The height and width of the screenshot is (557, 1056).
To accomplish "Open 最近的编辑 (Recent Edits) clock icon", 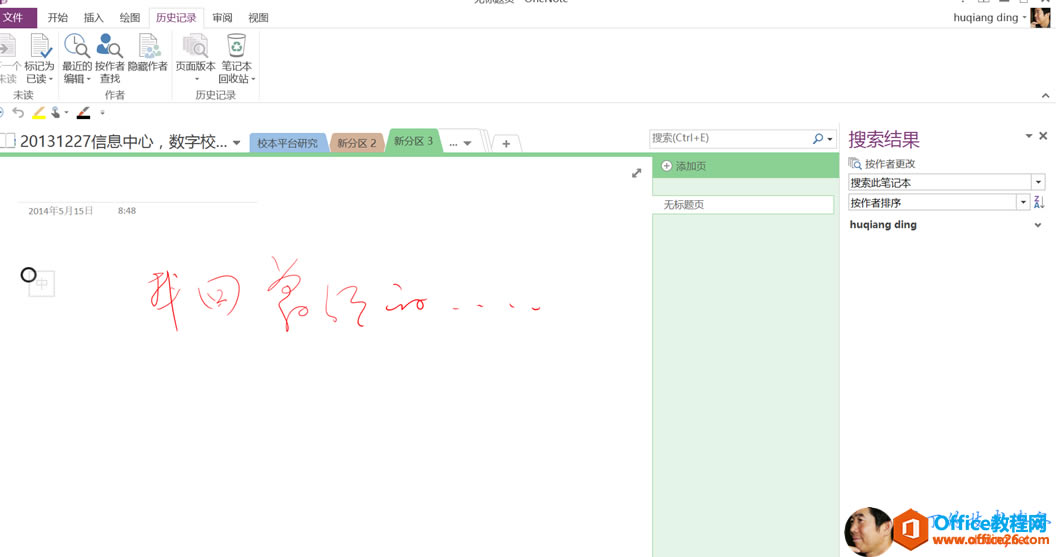I will pyautogui.click(x=77, y=46).
